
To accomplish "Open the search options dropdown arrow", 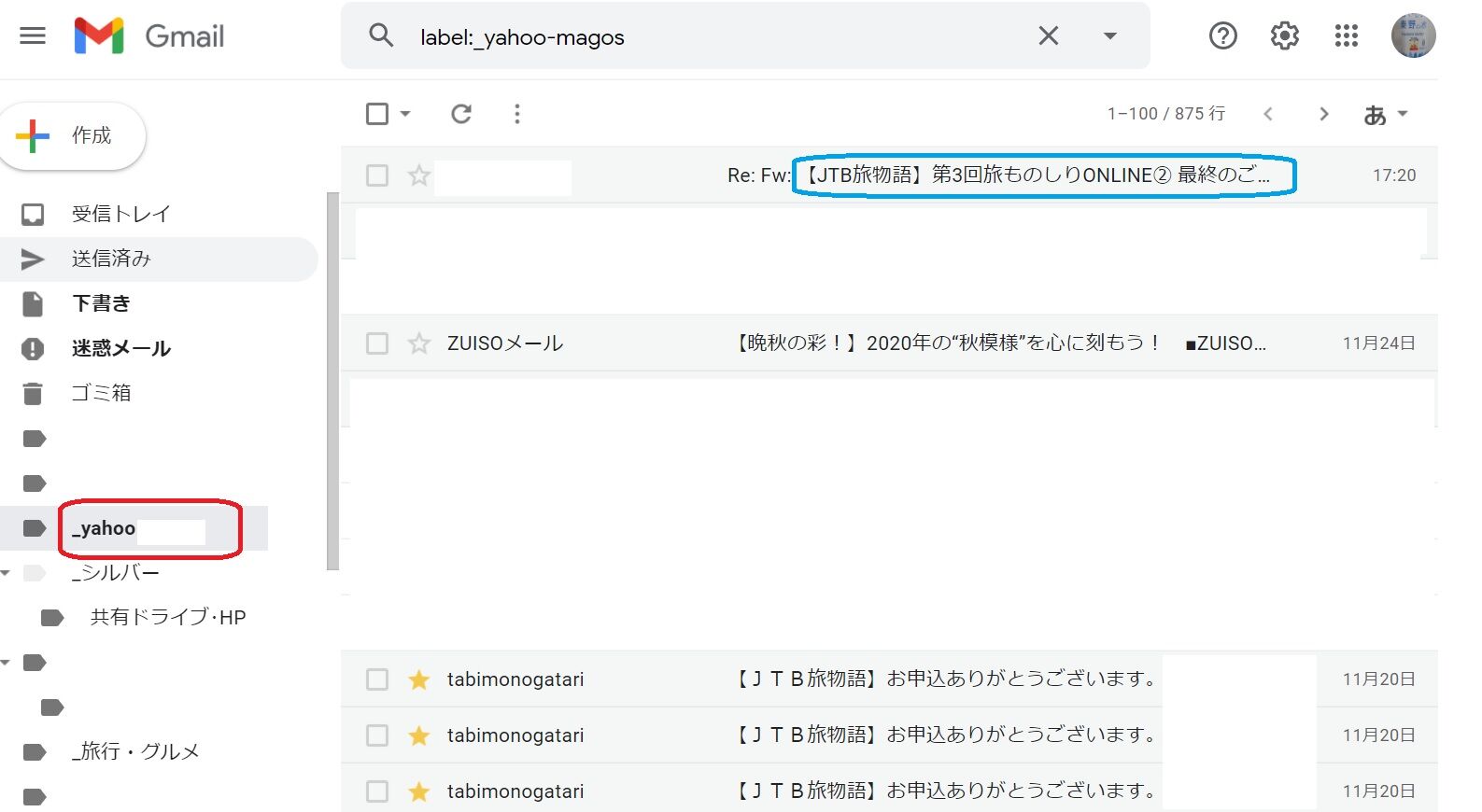I will pos(1110,36).
